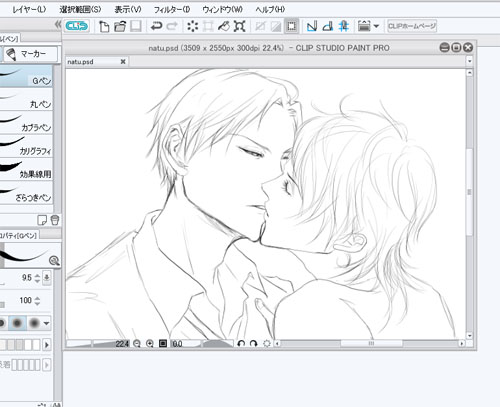Toggle Snap to ruler icon
The height and width of the screenshot is (407, 500).
click(312, 26)
